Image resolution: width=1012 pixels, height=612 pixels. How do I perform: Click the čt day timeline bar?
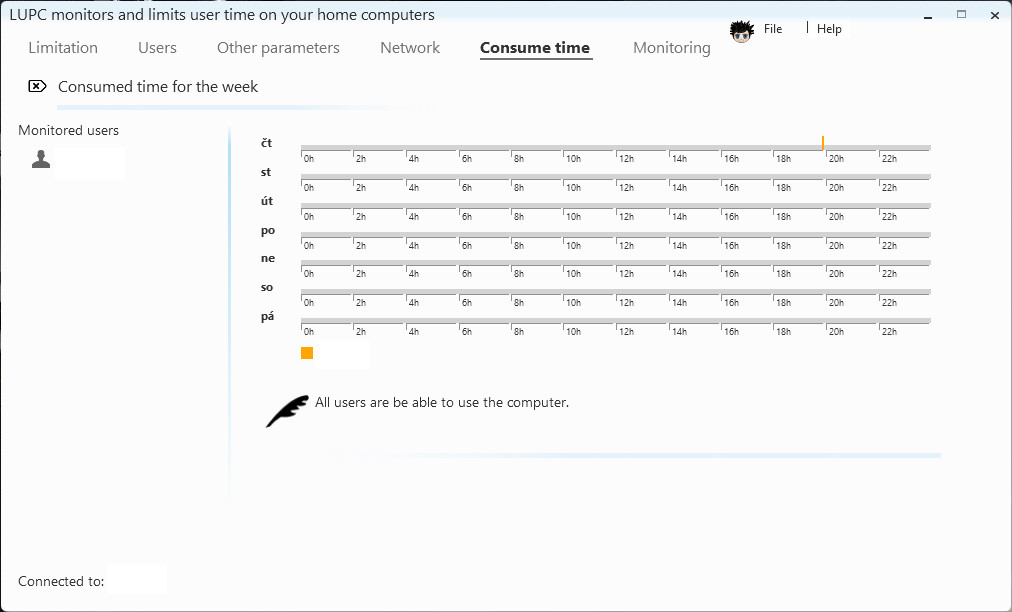(616, 148)
